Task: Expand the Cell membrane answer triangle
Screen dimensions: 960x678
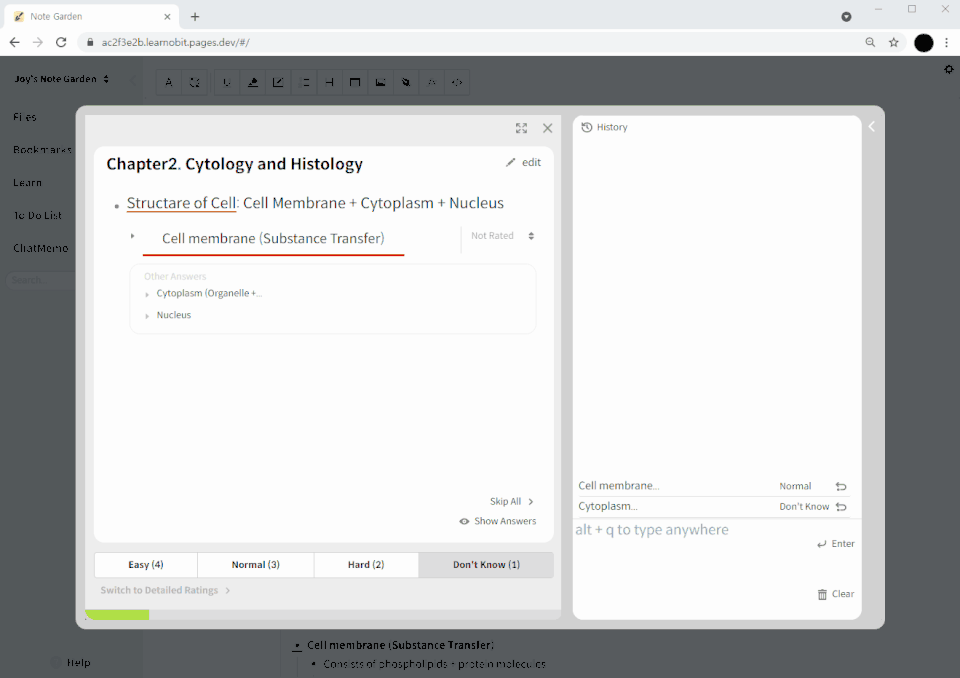Action: 132,236
